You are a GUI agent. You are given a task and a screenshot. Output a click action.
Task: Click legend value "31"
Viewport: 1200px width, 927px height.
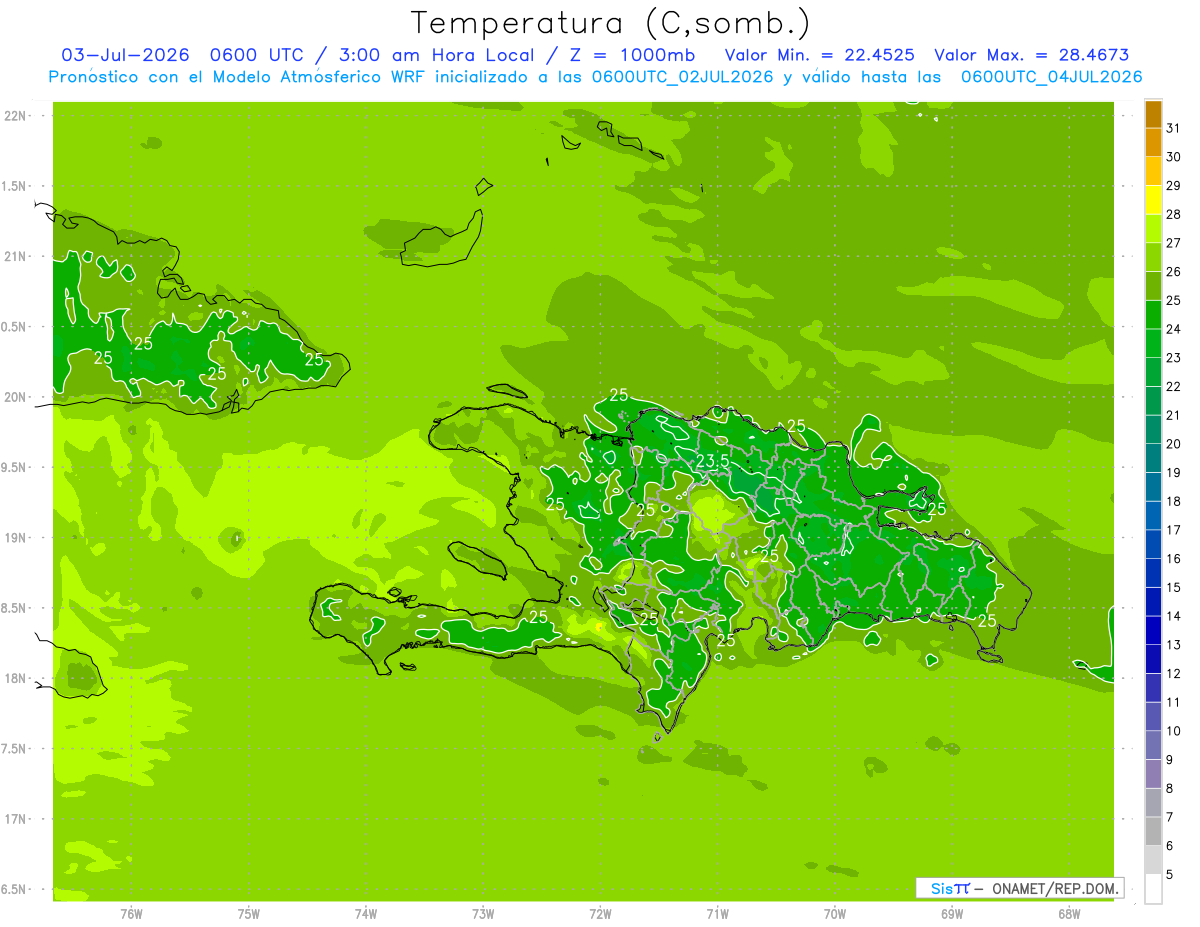1174,128
